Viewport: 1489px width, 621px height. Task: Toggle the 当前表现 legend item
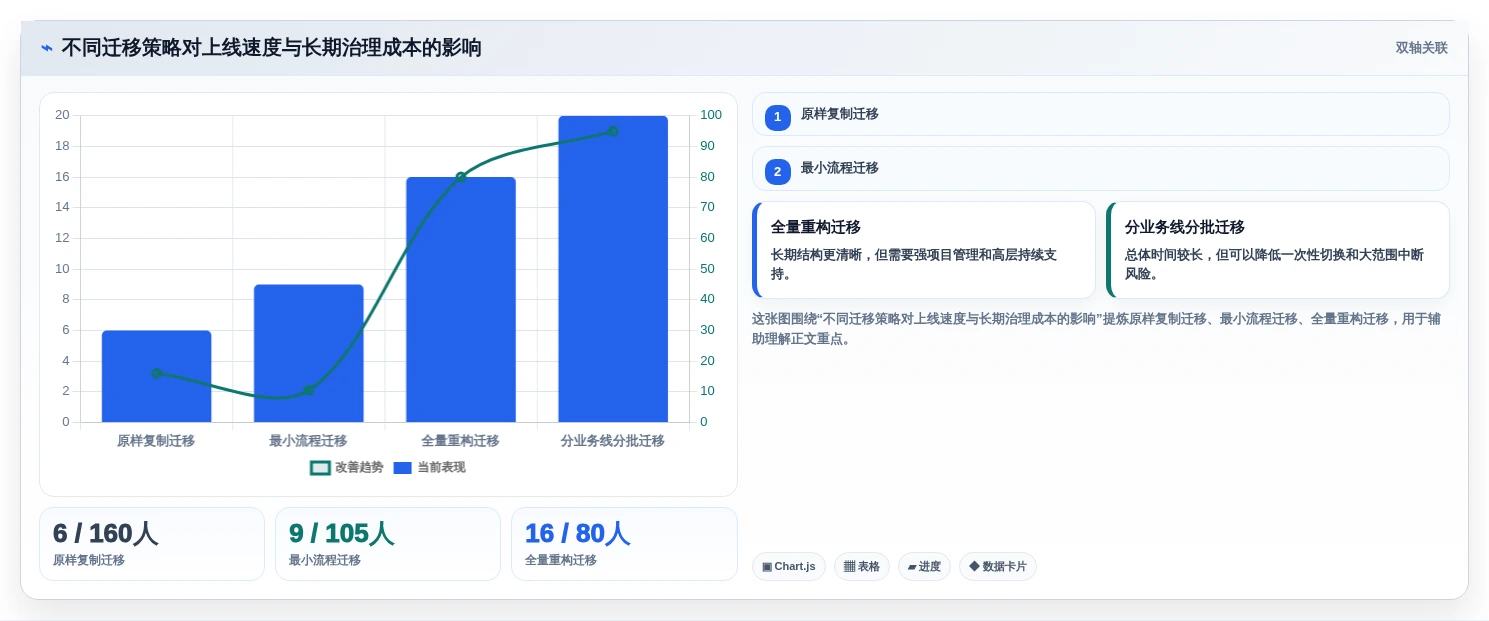[429, 467]
